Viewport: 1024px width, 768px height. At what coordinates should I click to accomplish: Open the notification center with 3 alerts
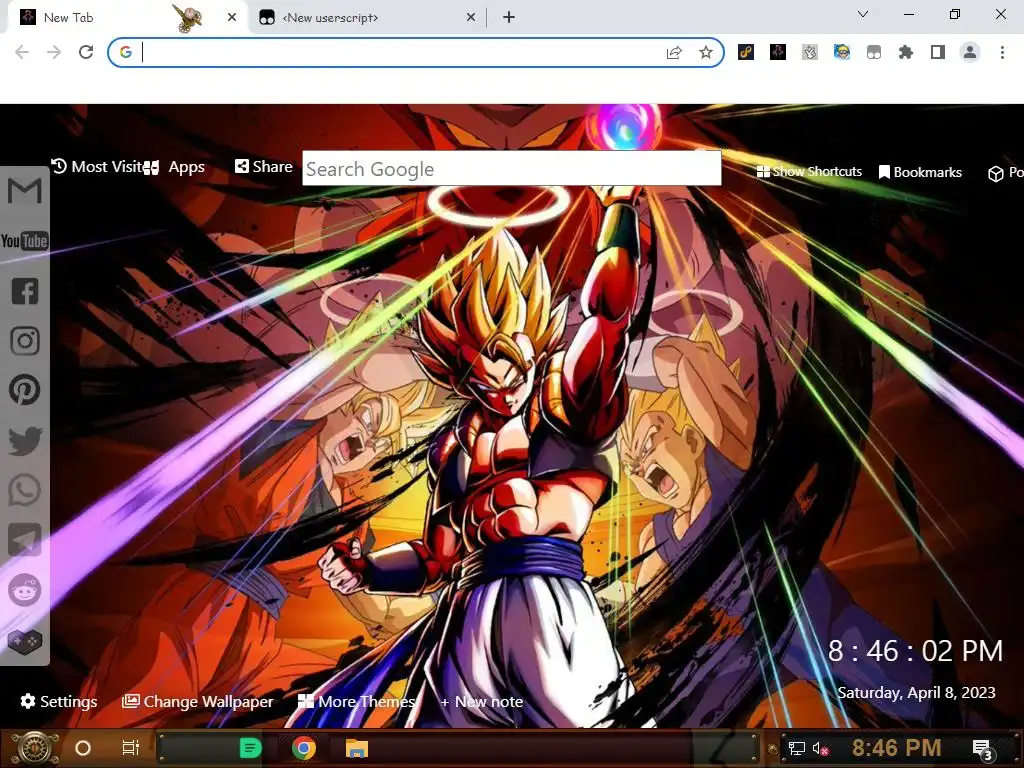[x=983, y=750]
